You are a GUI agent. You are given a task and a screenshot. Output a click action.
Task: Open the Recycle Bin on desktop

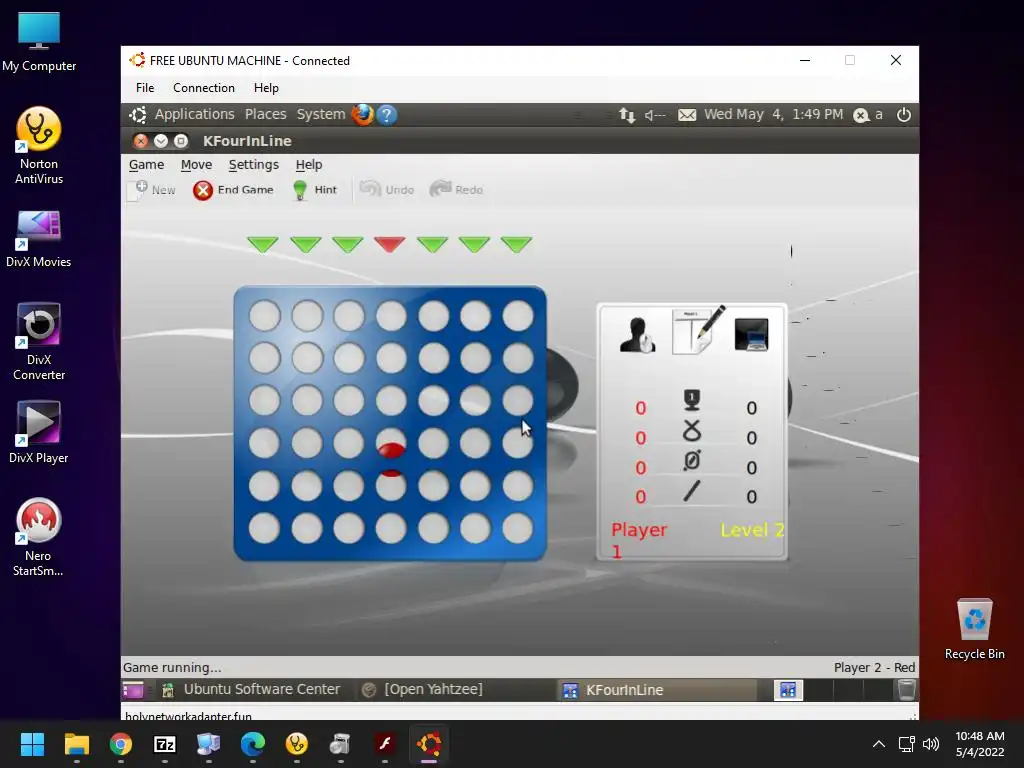click(x=974, y=629)
